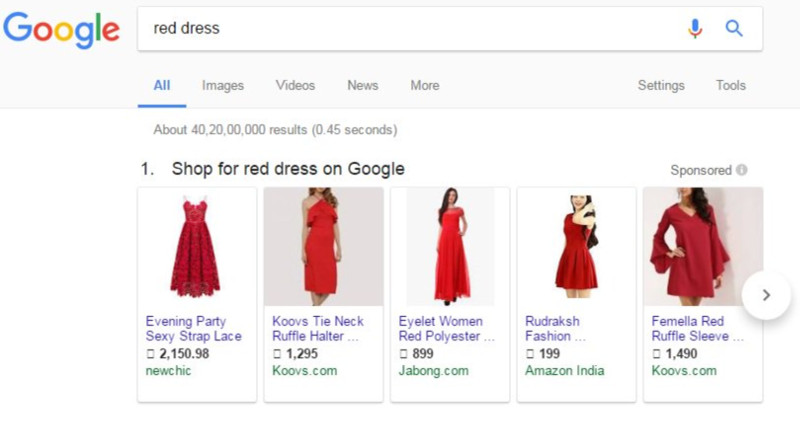
Task: Click the magnifying glass search icon
Action: click(x=734, y=29)
